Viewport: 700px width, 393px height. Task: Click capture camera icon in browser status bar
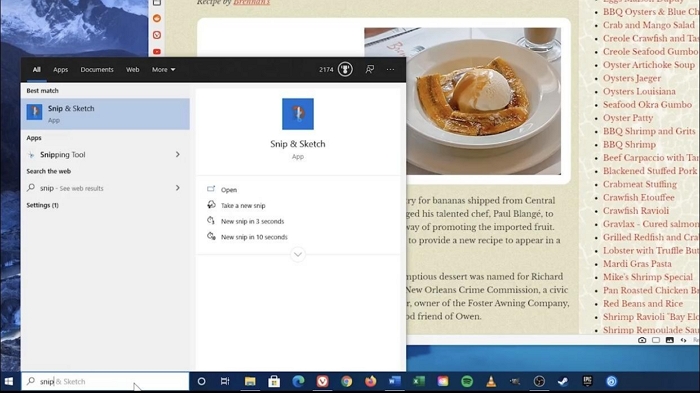tap(642, 340)
